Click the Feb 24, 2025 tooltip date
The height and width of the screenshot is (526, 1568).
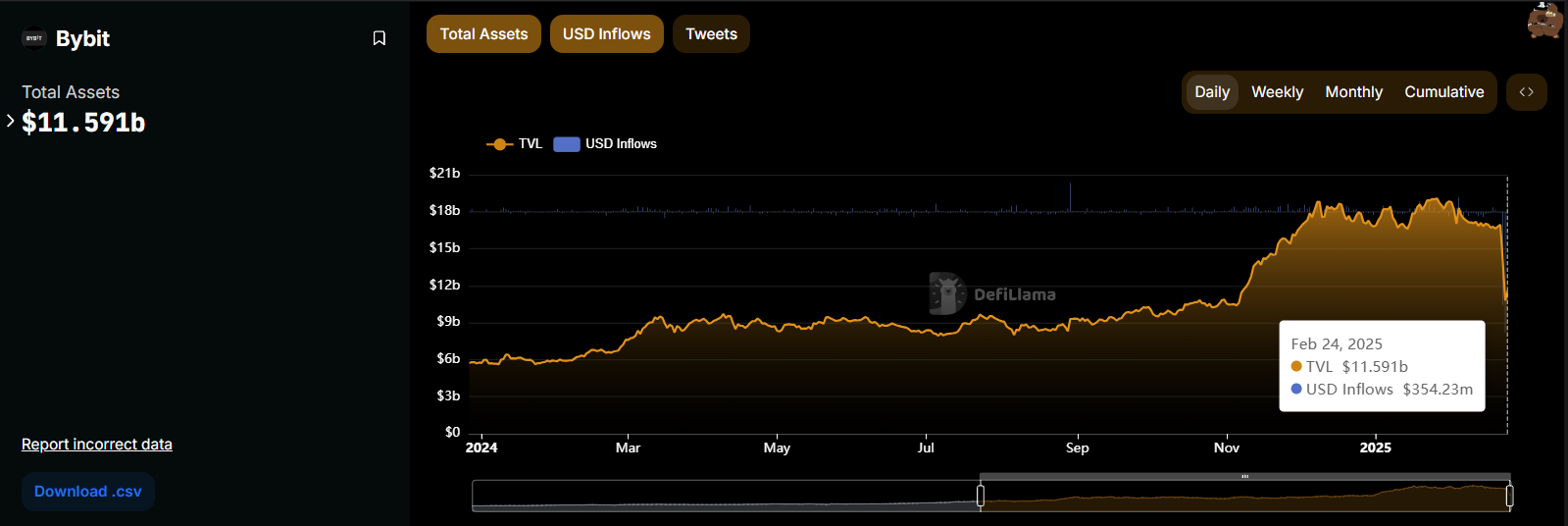pos(1337,344)
